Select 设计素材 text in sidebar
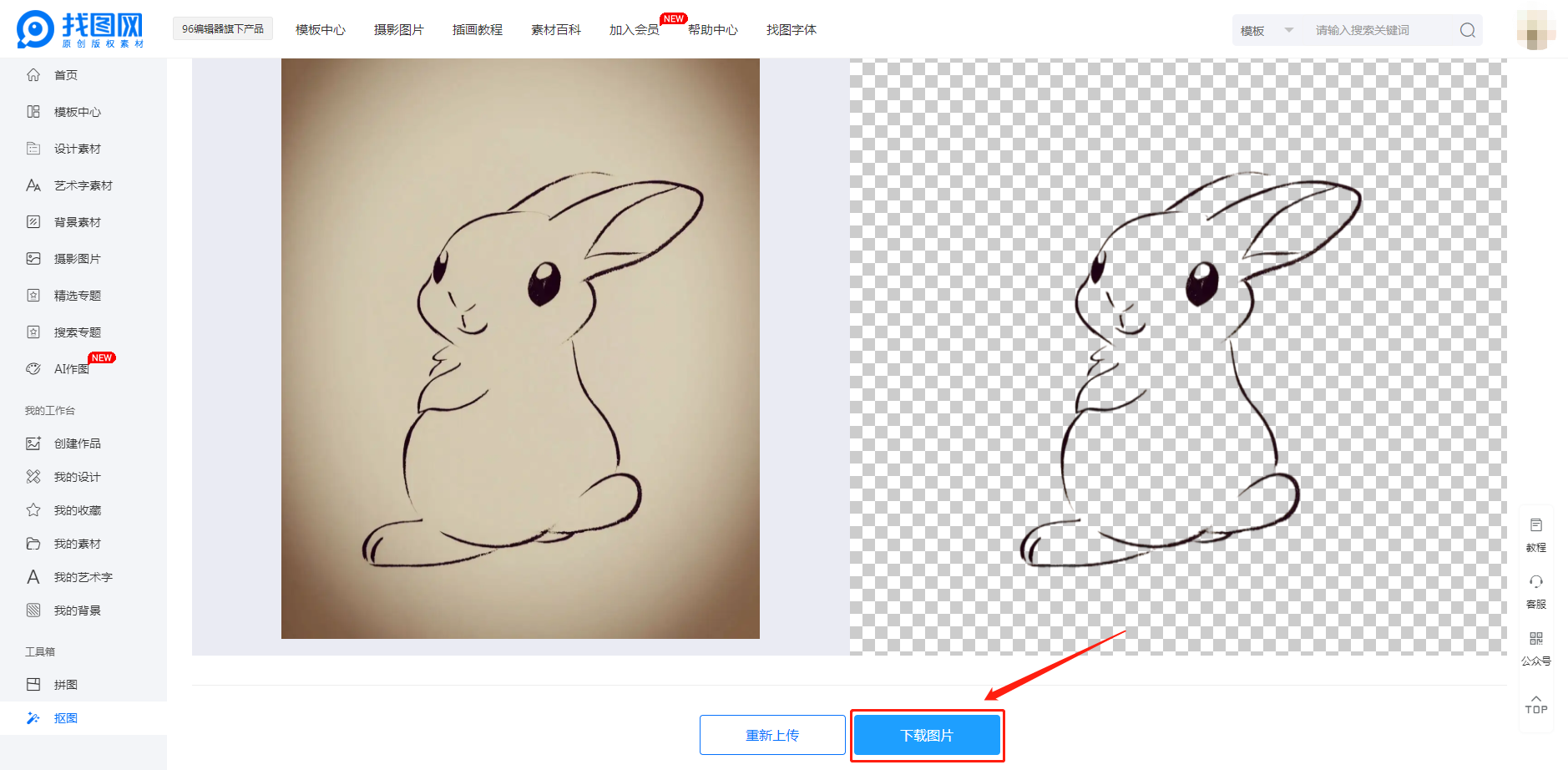Screen dimensions: 1568x770 click(78, 149)
